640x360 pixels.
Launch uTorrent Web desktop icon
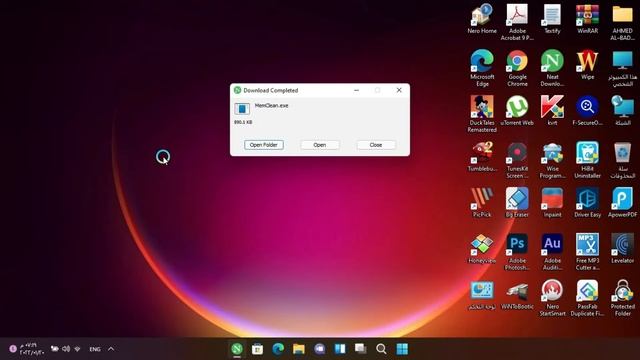coord(517,110)
